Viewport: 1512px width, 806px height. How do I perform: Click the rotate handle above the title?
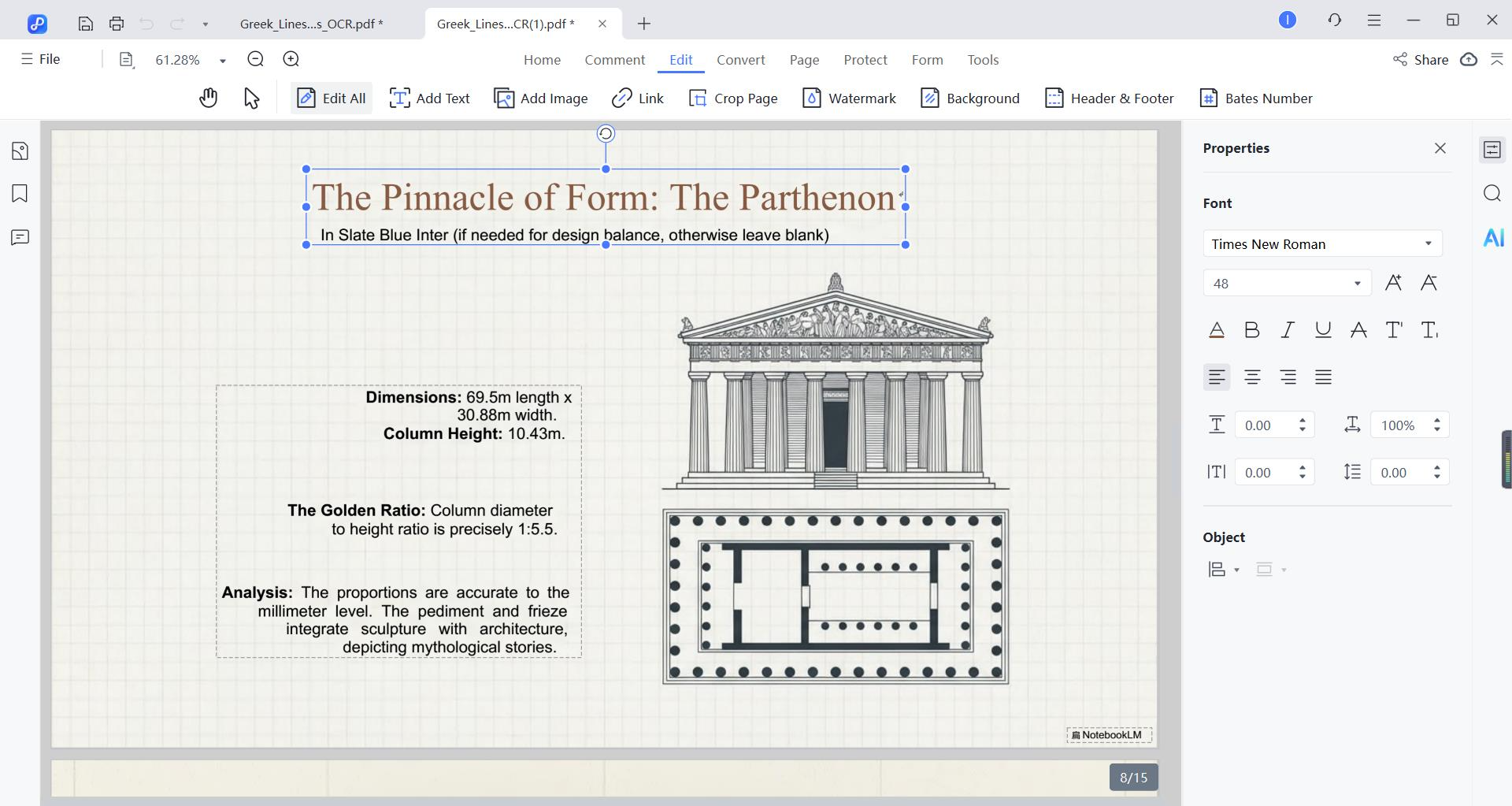pos(606,134)
